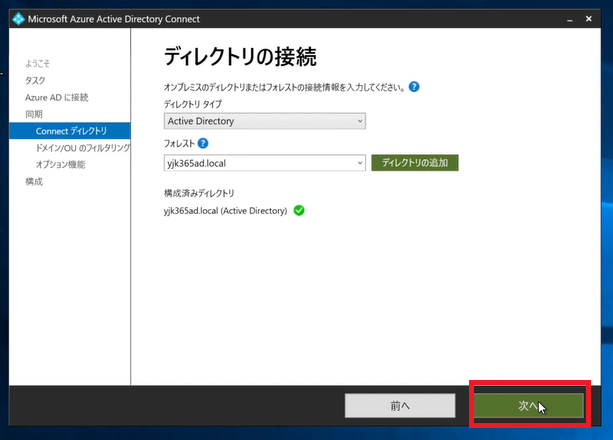Click 前へ to go back
The image size is (613, 440).
coord(400,405)
